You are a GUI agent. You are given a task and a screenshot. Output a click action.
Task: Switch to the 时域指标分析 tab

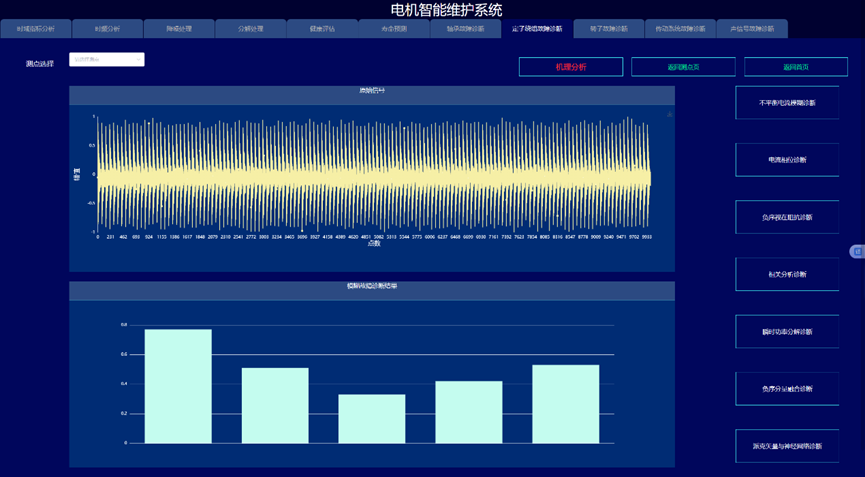point(36,29)
